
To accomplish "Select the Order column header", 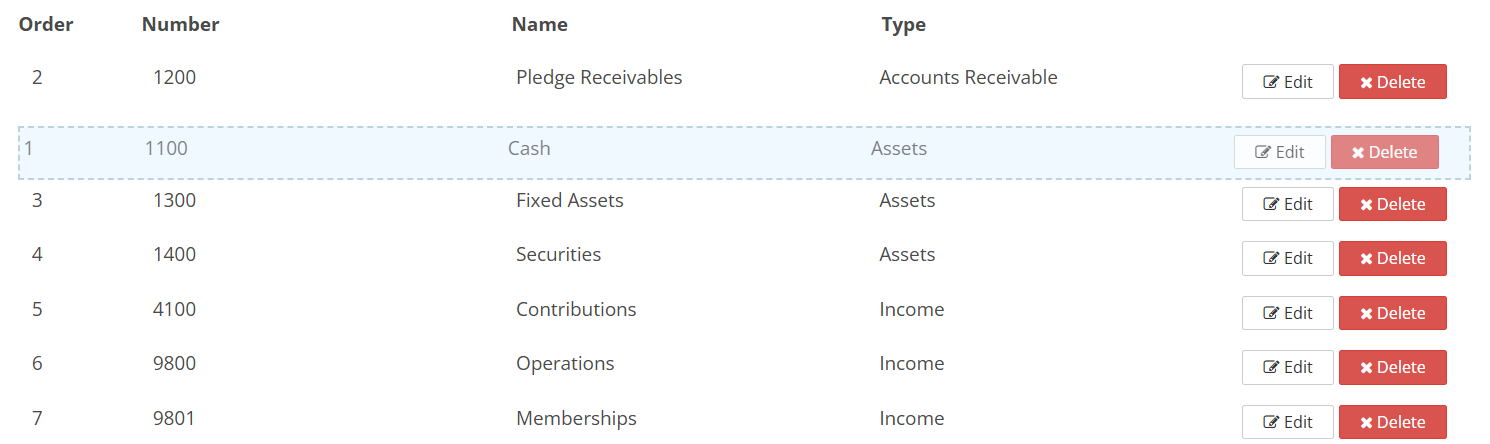I will coord(46,25).
